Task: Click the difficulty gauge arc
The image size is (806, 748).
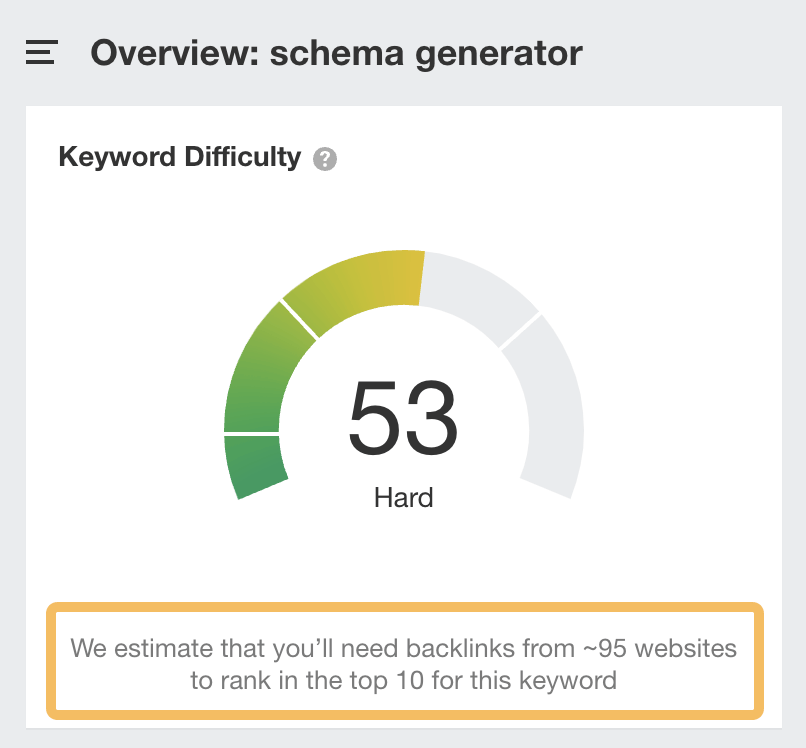Action: tap(300, 300)
